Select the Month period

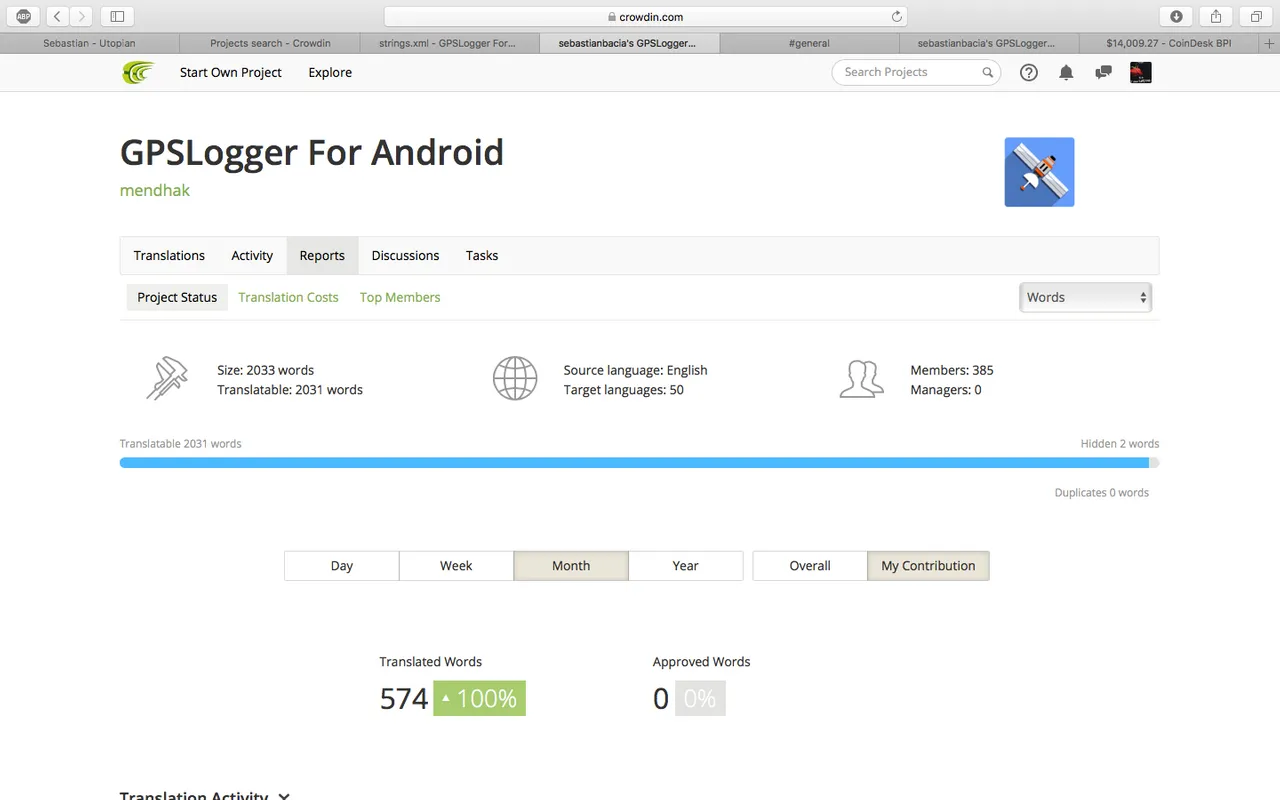(571, 566)
